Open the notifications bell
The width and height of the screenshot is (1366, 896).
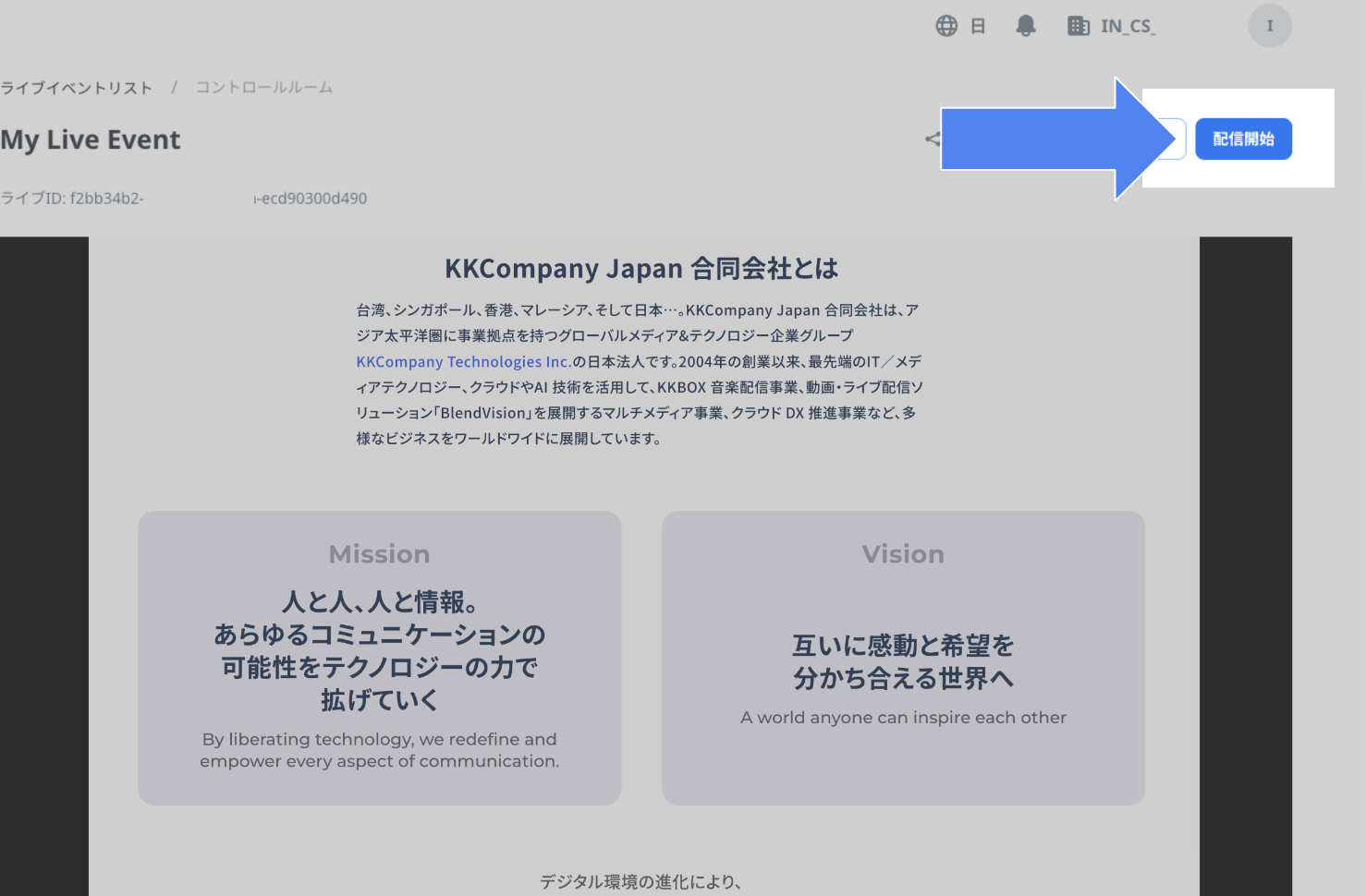tap(1026, 26)
